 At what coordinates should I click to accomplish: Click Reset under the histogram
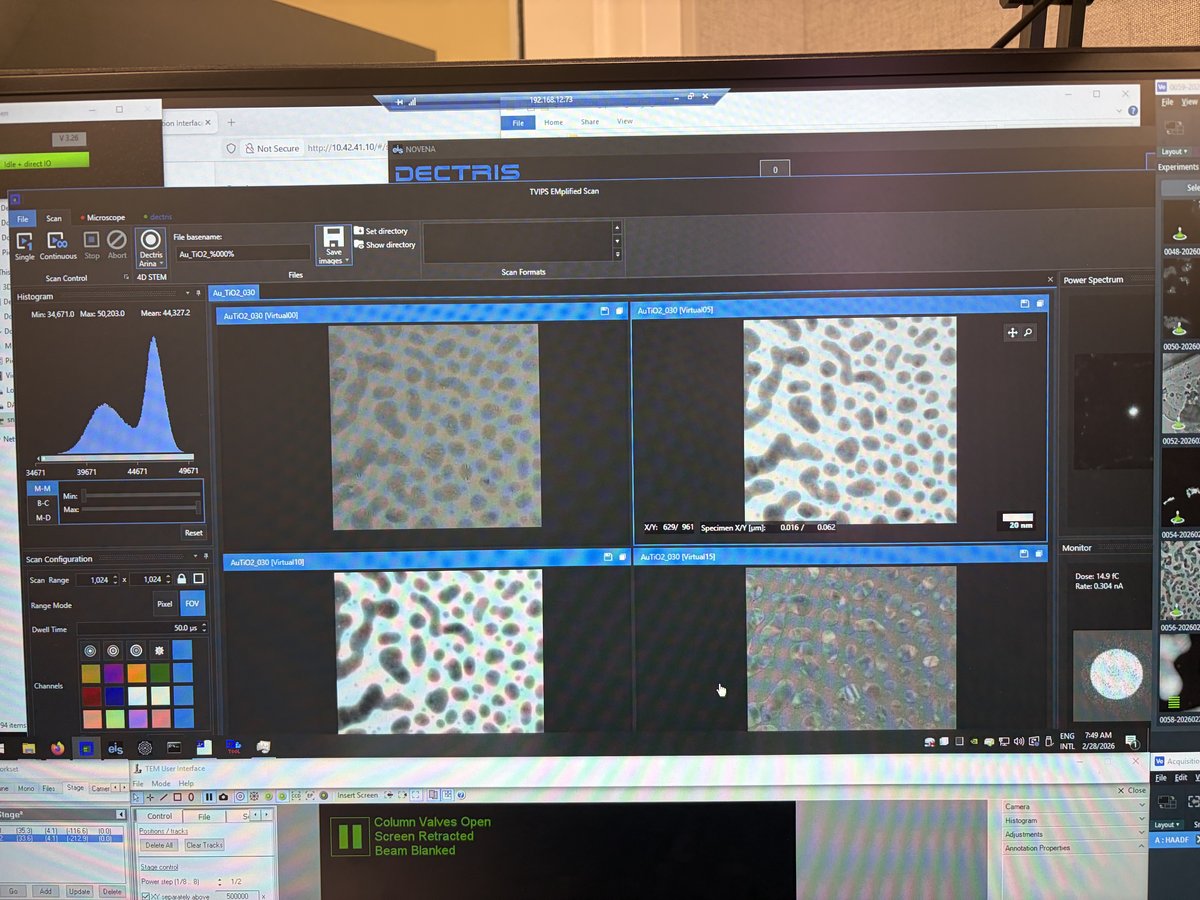tap(192, 532)
